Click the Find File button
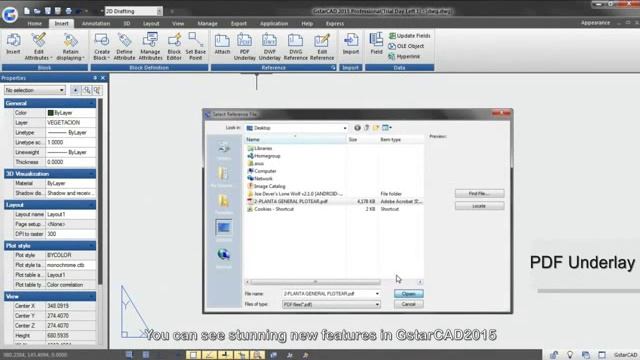 [479, 193]
